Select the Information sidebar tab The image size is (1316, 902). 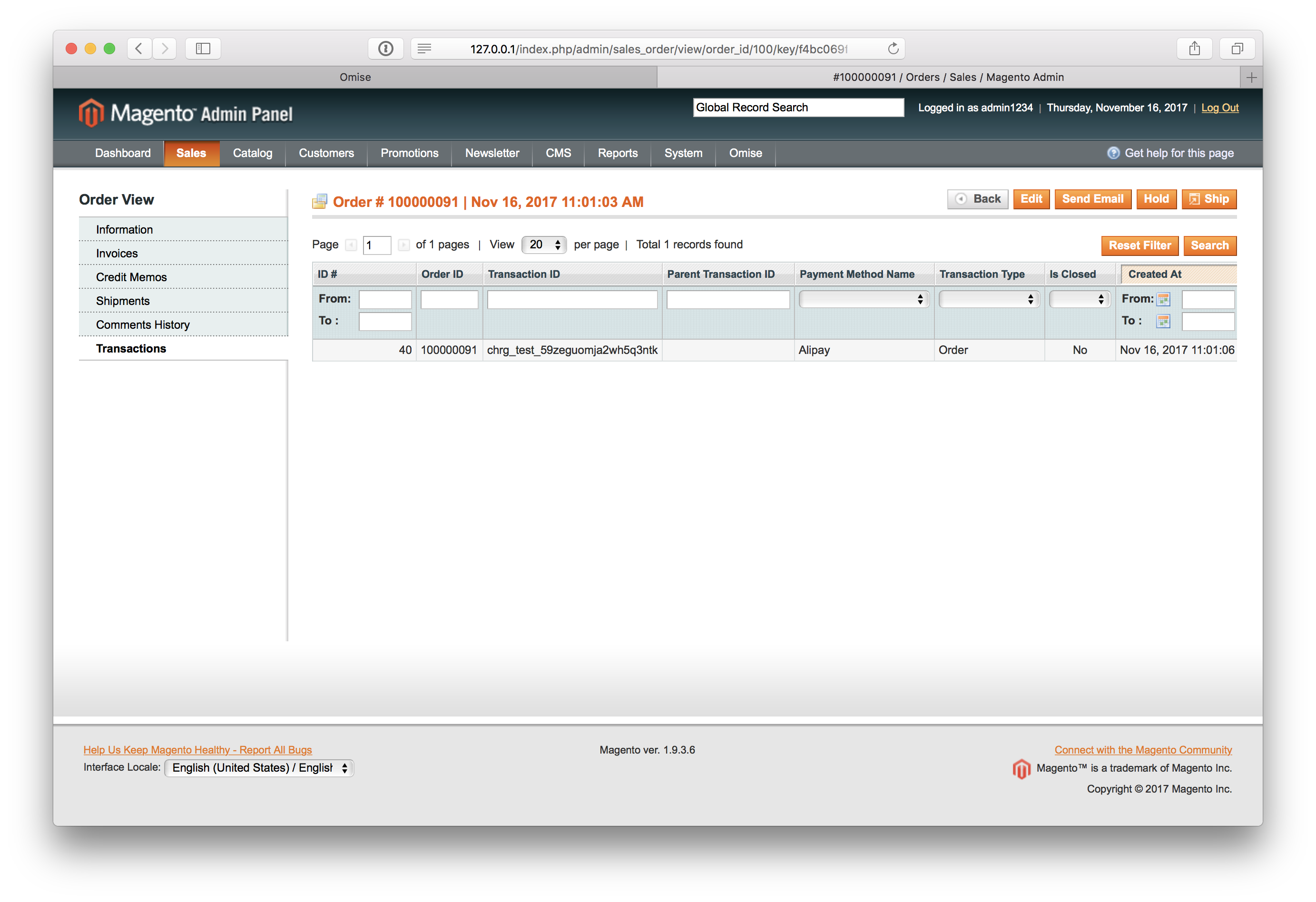(x=184, y=229)
